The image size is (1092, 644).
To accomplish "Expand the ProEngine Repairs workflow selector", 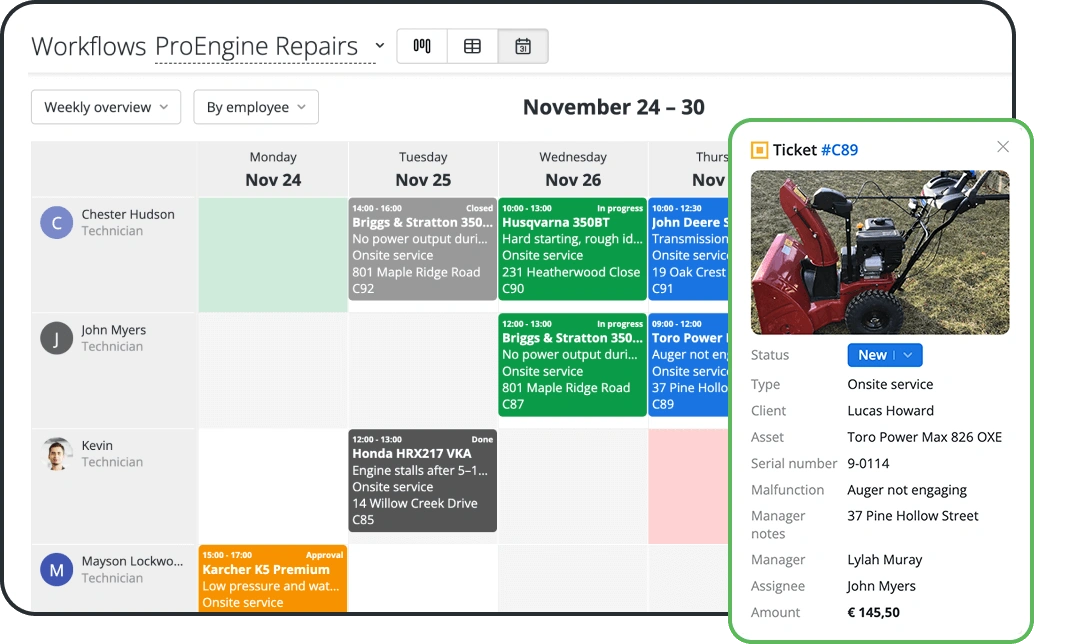I will [x=379, y=46].
